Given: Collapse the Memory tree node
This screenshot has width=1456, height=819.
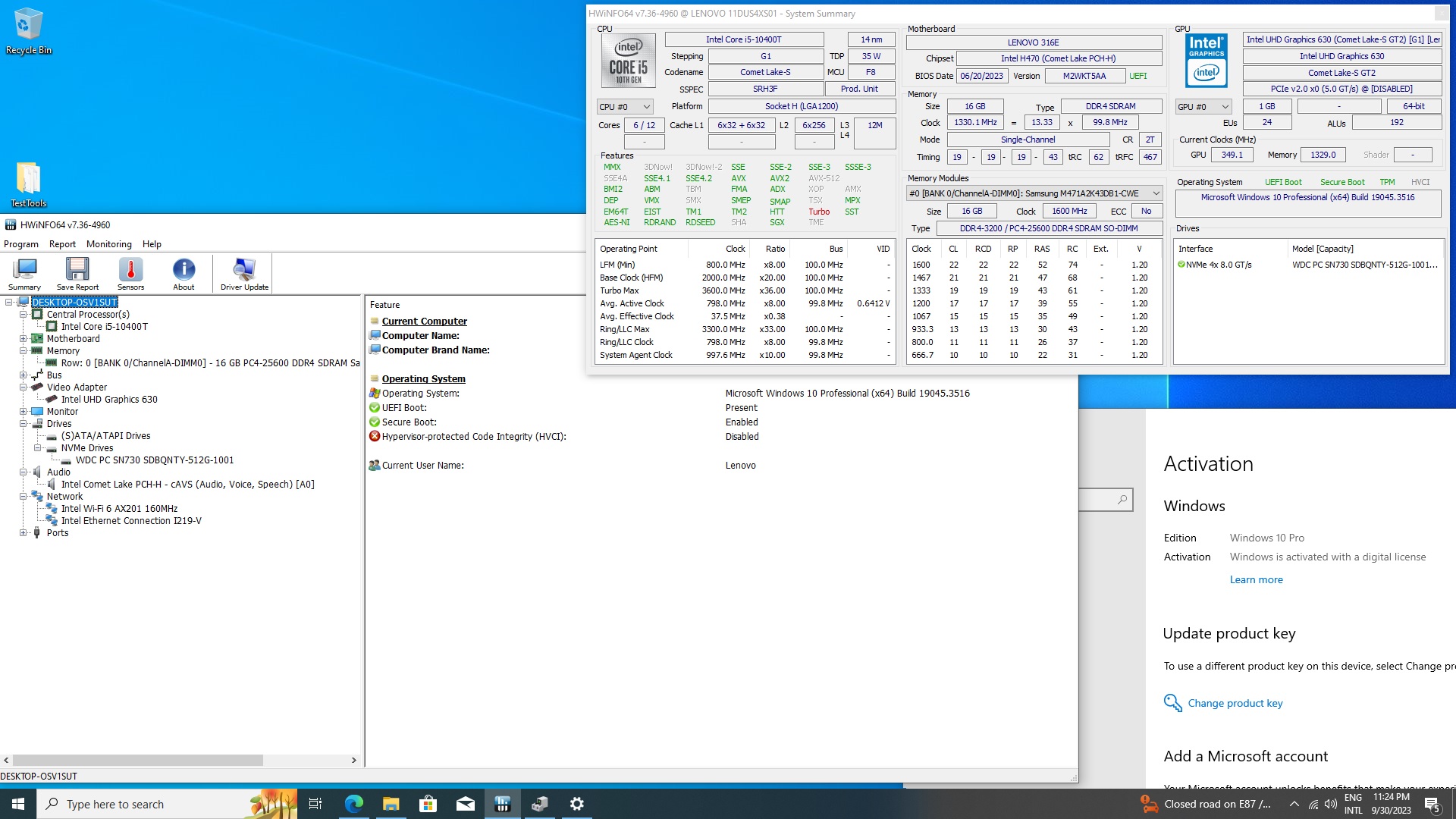Looking at the screenshot, I should tap(24, 351).
